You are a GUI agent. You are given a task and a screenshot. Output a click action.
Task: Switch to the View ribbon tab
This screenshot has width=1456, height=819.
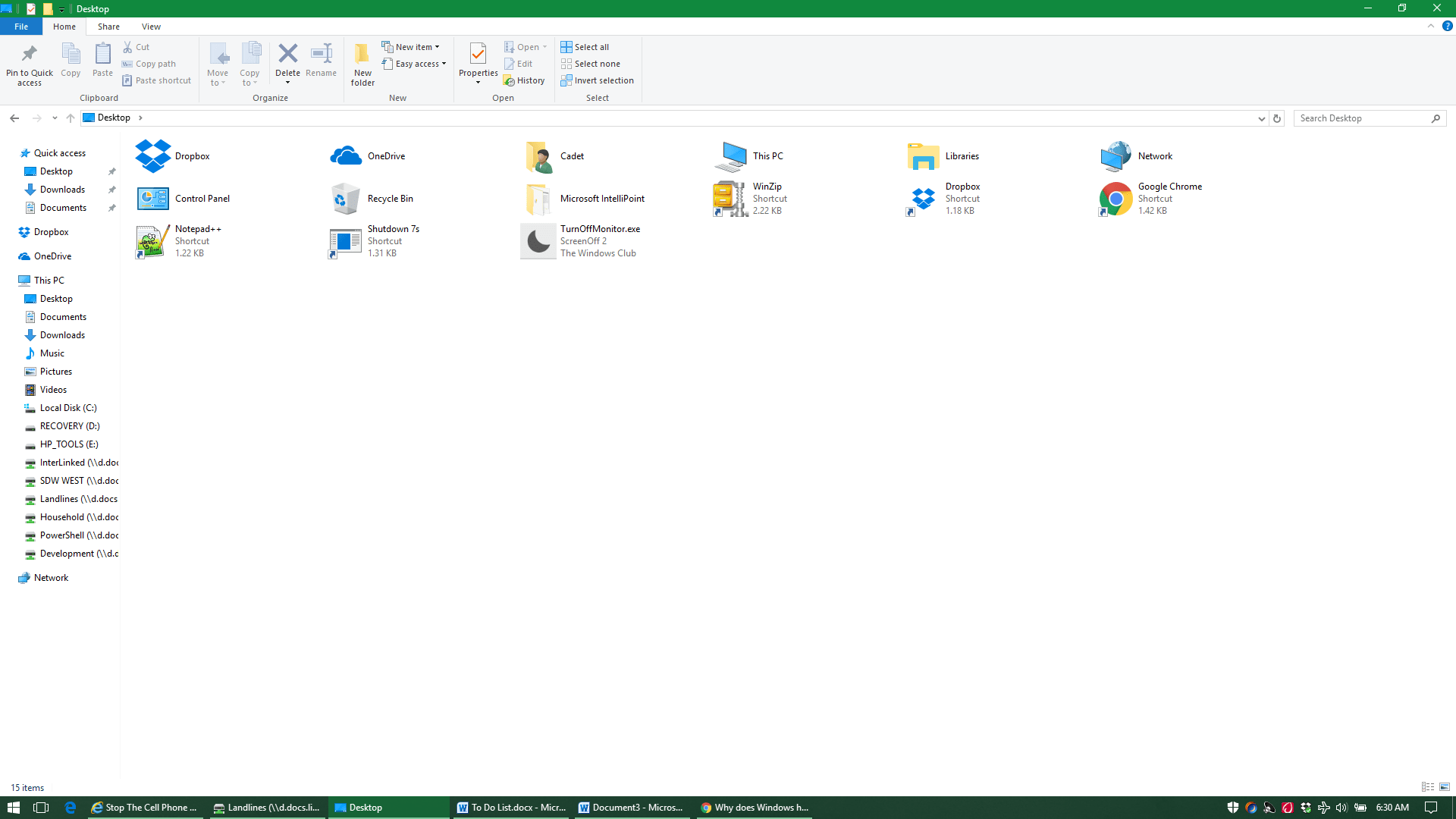tap(151, 27)
